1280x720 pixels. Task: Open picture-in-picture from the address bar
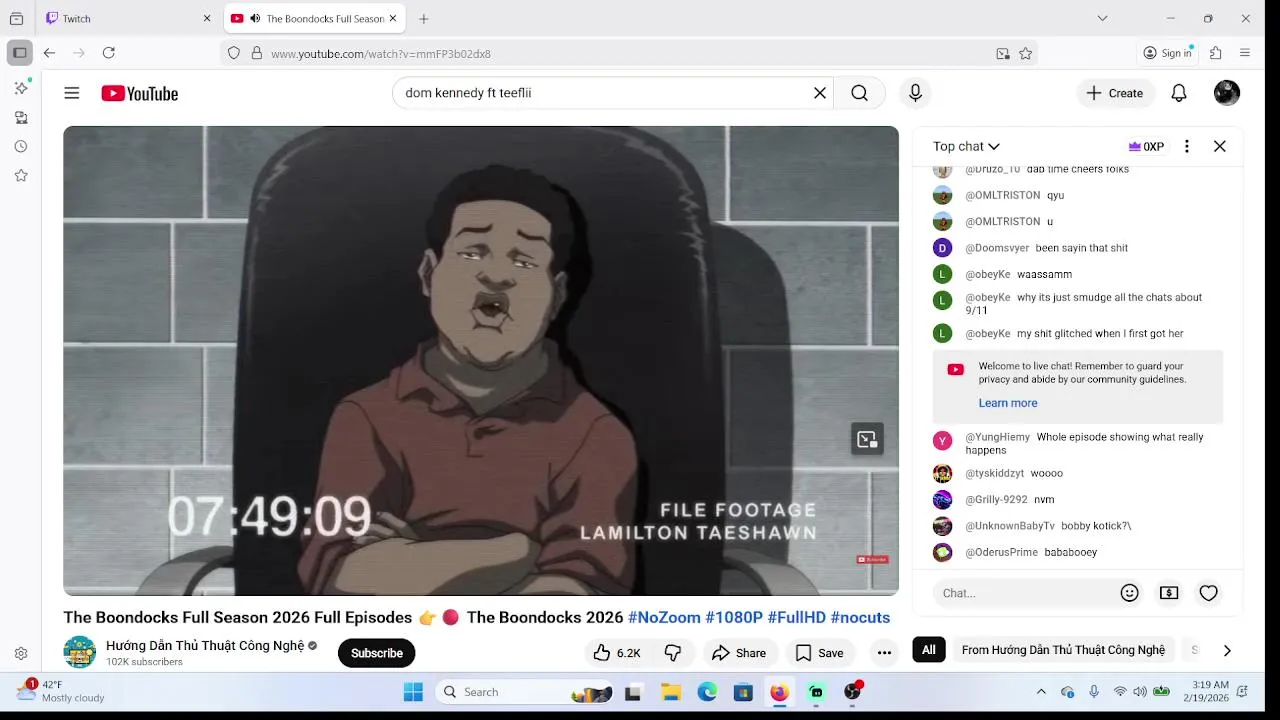click(1003, 54)
